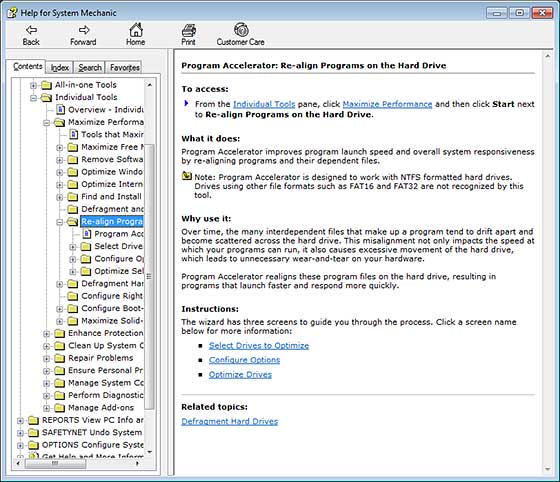Go forward with the Forward arrow icon

(84, 30)
